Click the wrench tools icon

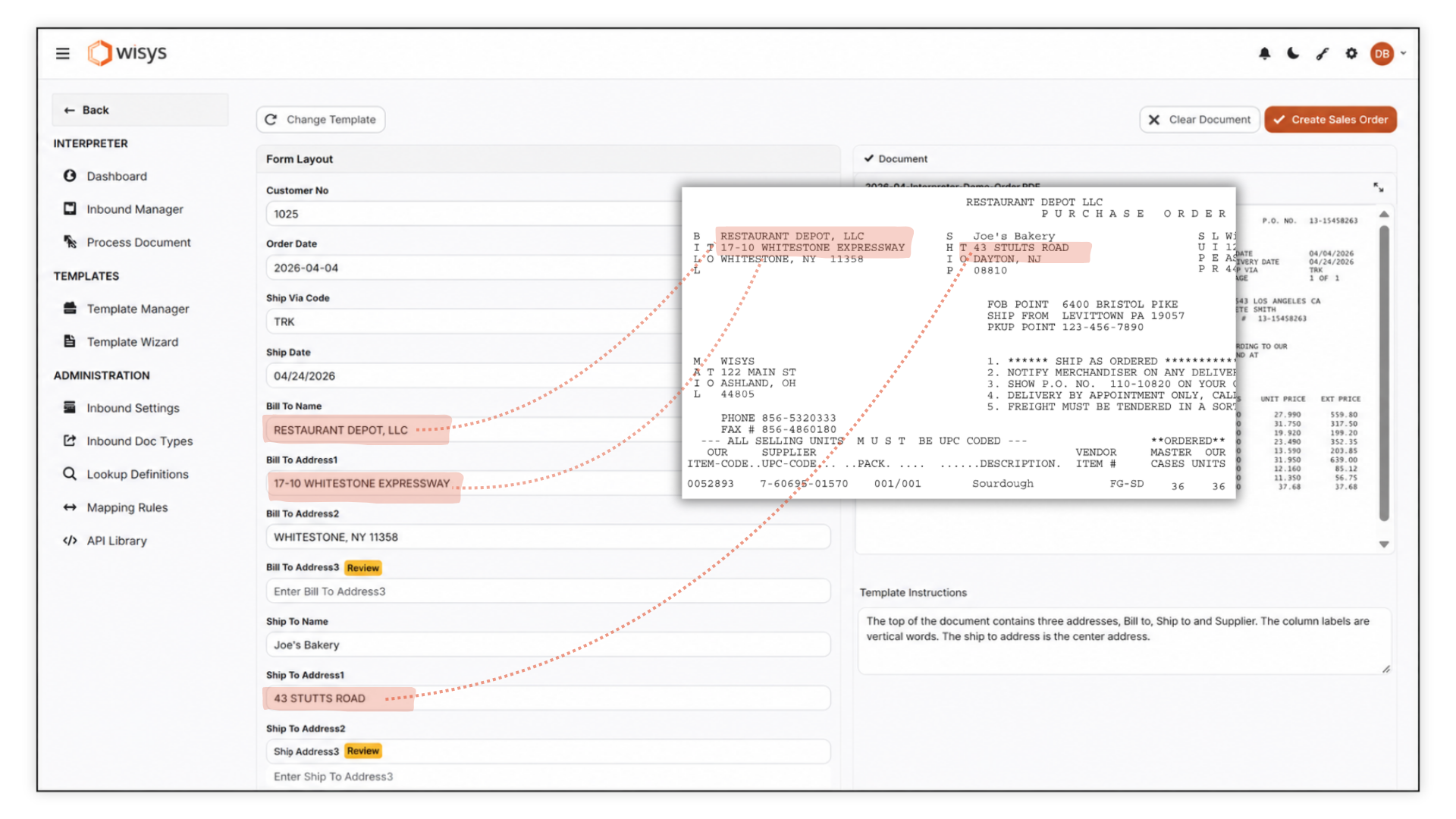(x=1322, y=54)
